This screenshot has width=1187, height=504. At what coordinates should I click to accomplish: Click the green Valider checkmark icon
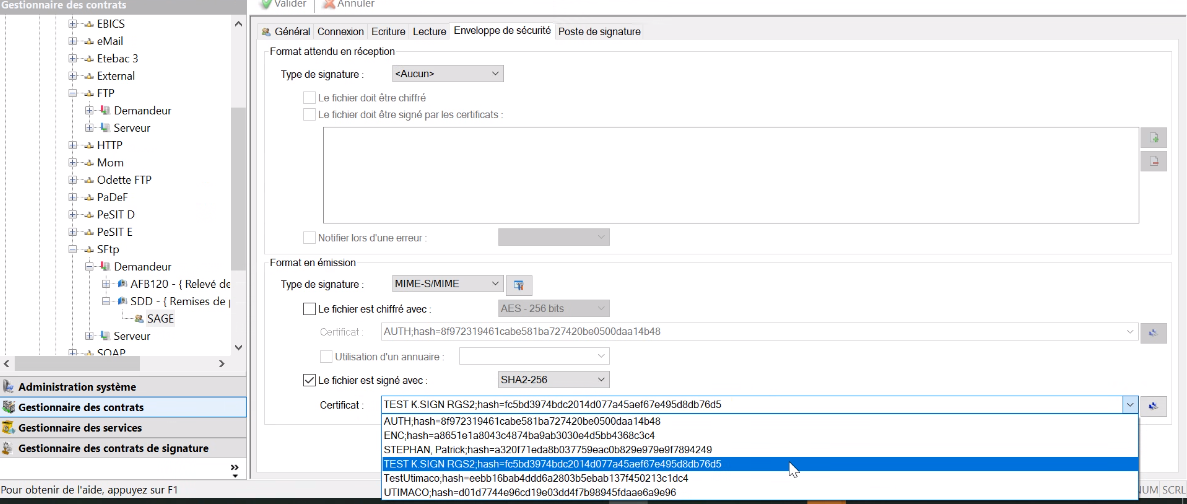(x=266, y=4)
